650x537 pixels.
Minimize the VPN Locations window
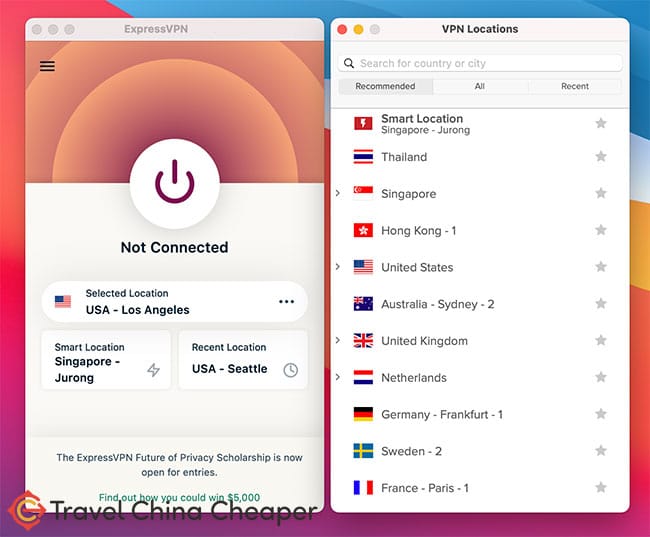(359, 29)
